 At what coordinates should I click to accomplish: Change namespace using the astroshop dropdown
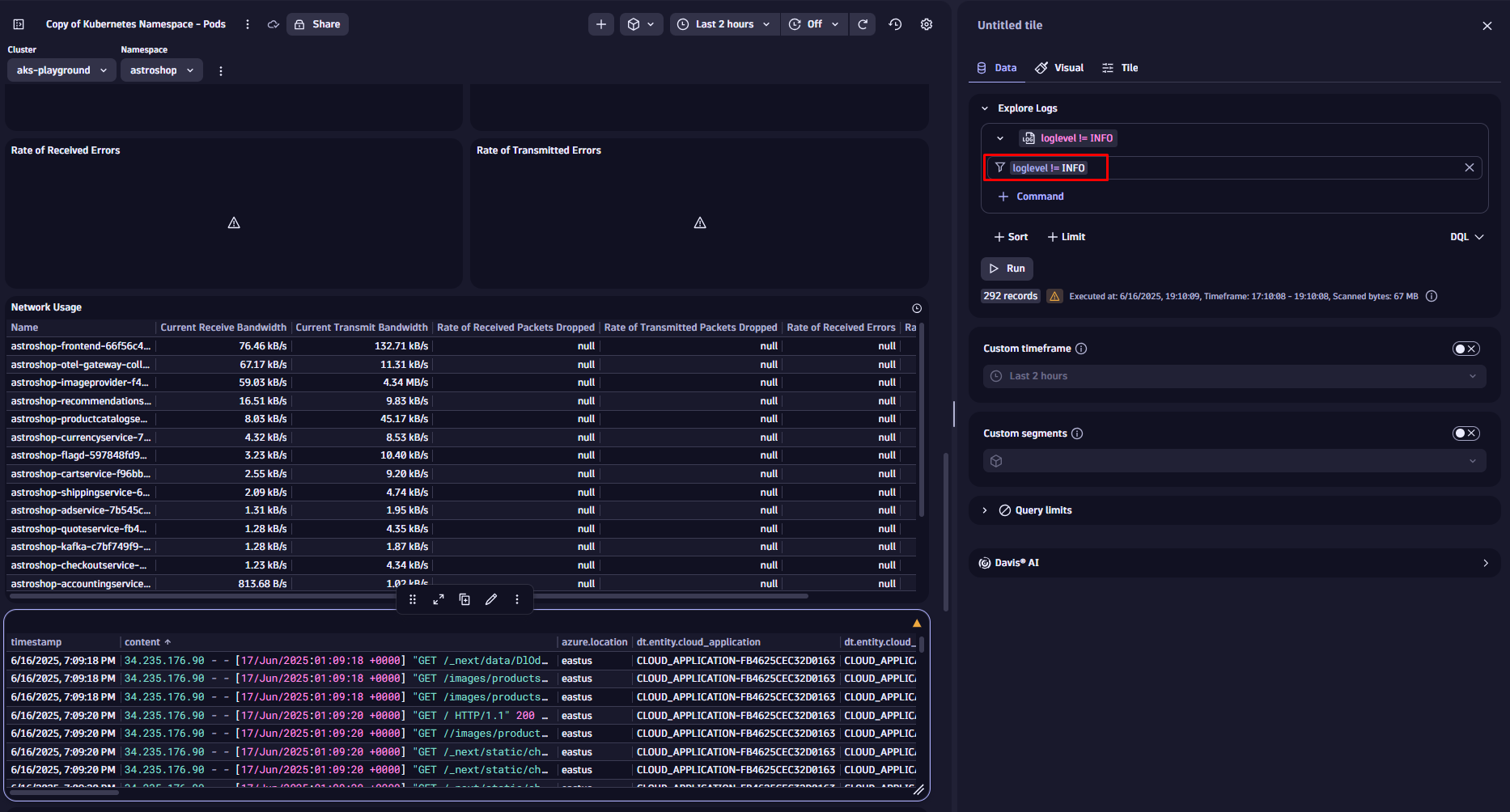click(x=161, y=70)
